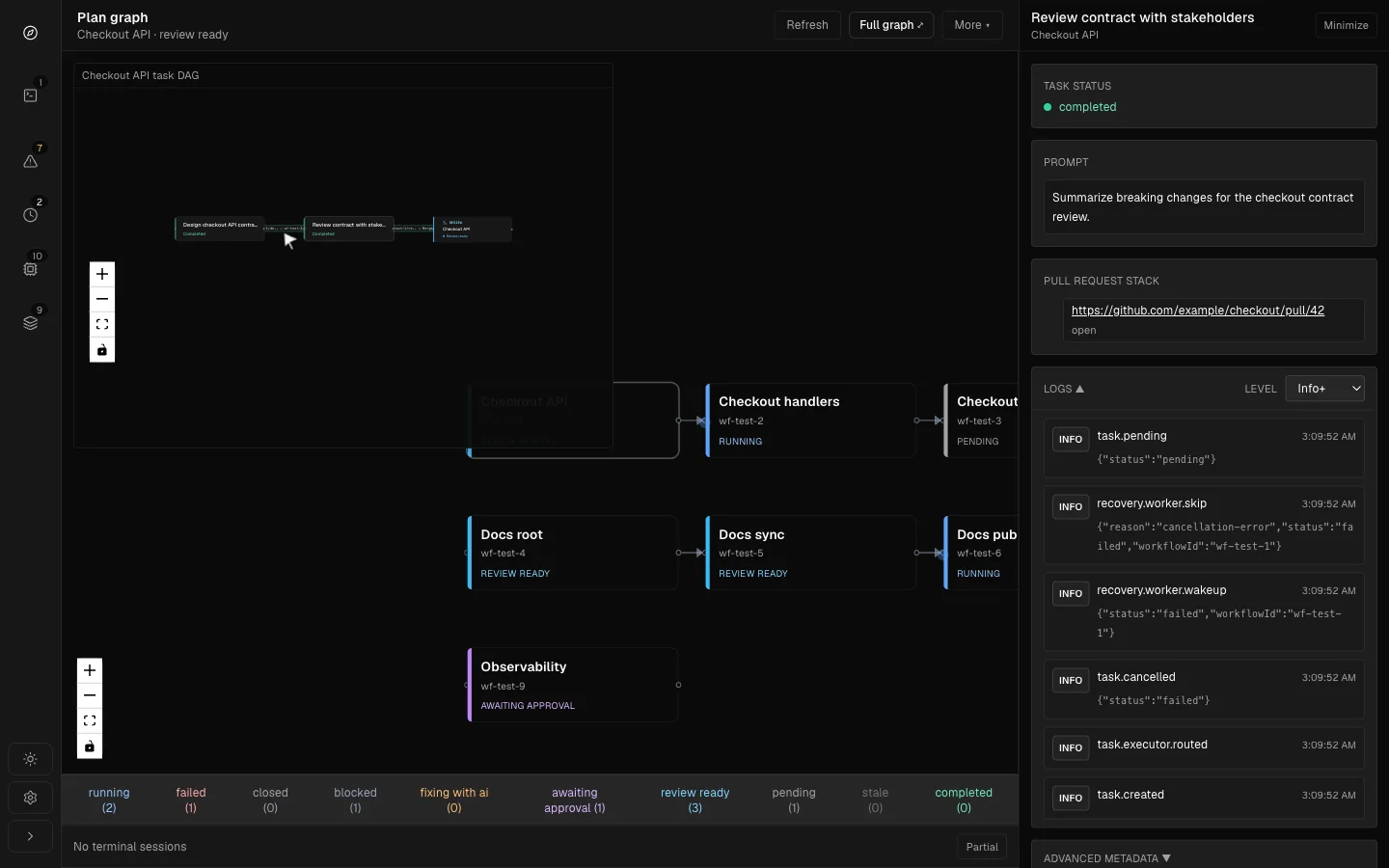Screen dimensions: 1389x868
Task: Minimize the task details panel
Action: tap(1346, 25)
